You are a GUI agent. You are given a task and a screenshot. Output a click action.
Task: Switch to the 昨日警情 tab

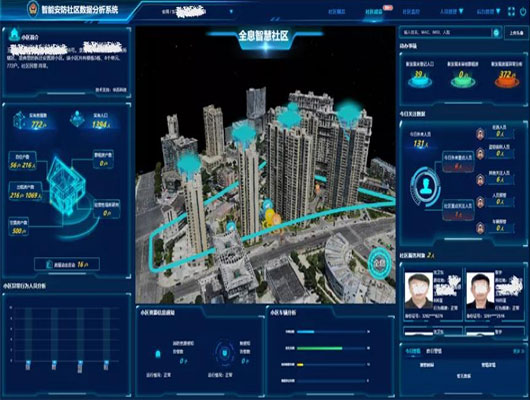434,351
